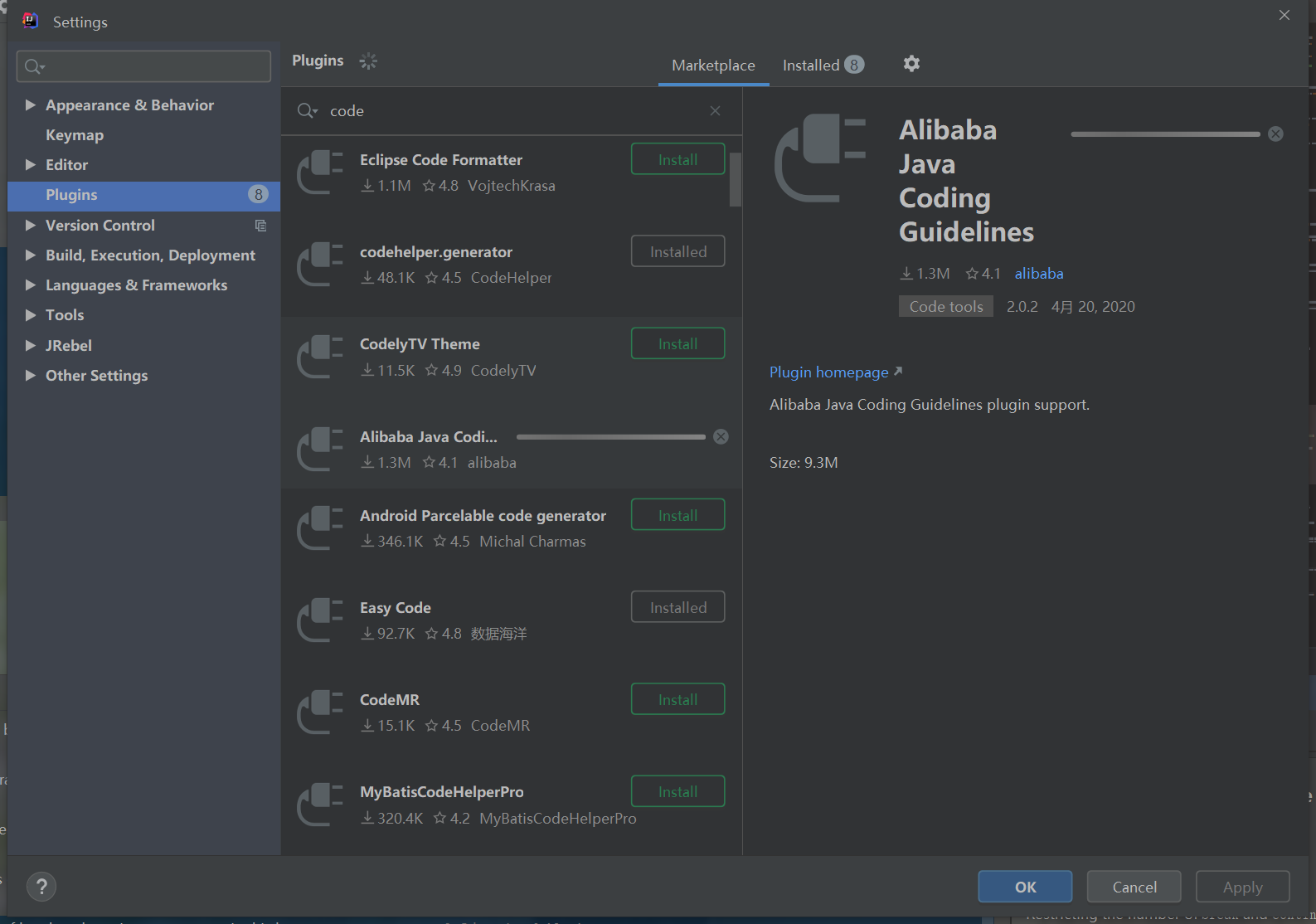Select the CodeMR plugin title

click(x=390, y=699)
